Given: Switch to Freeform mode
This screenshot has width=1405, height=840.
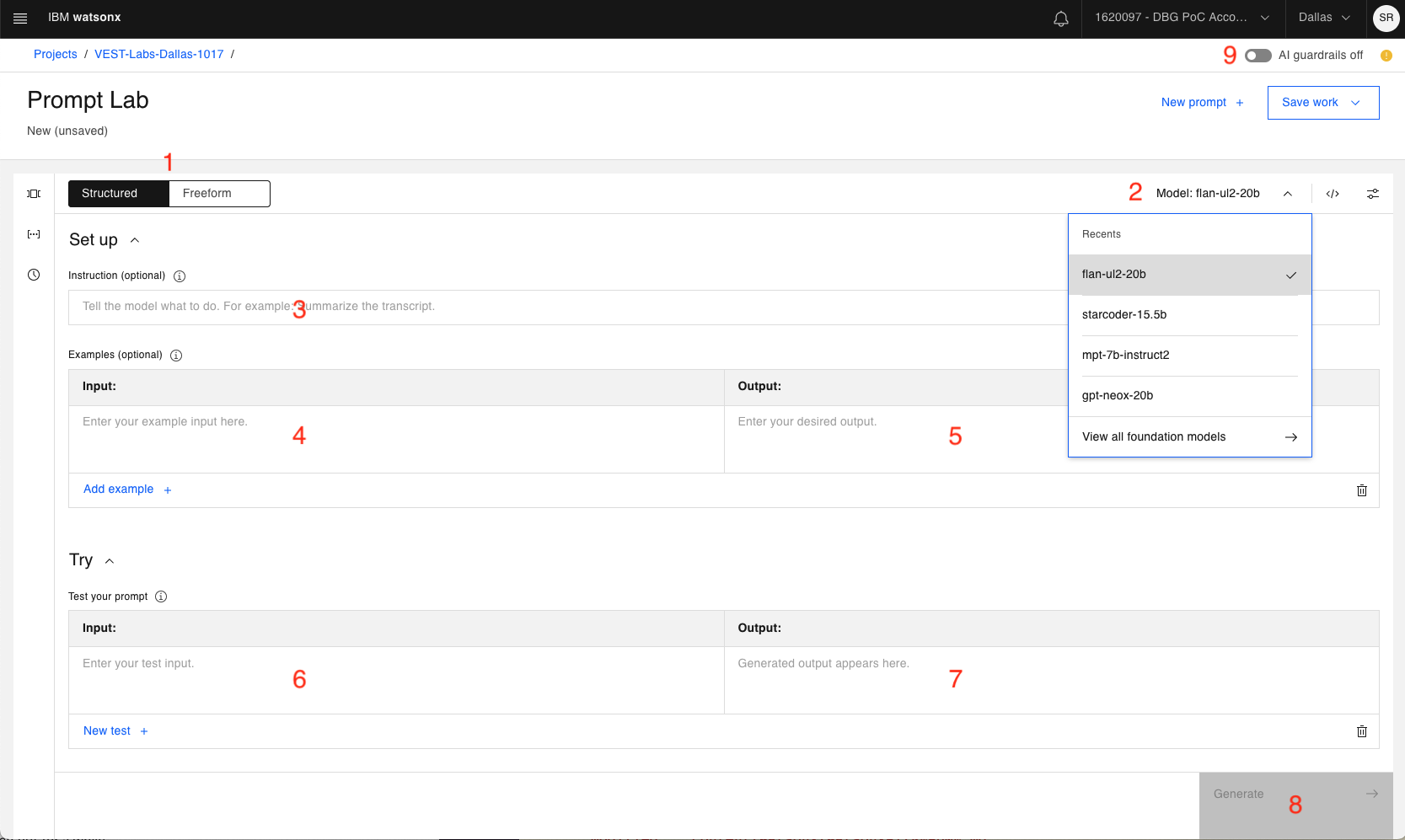Looking at the screenshot, I should (x=219, y=193).
